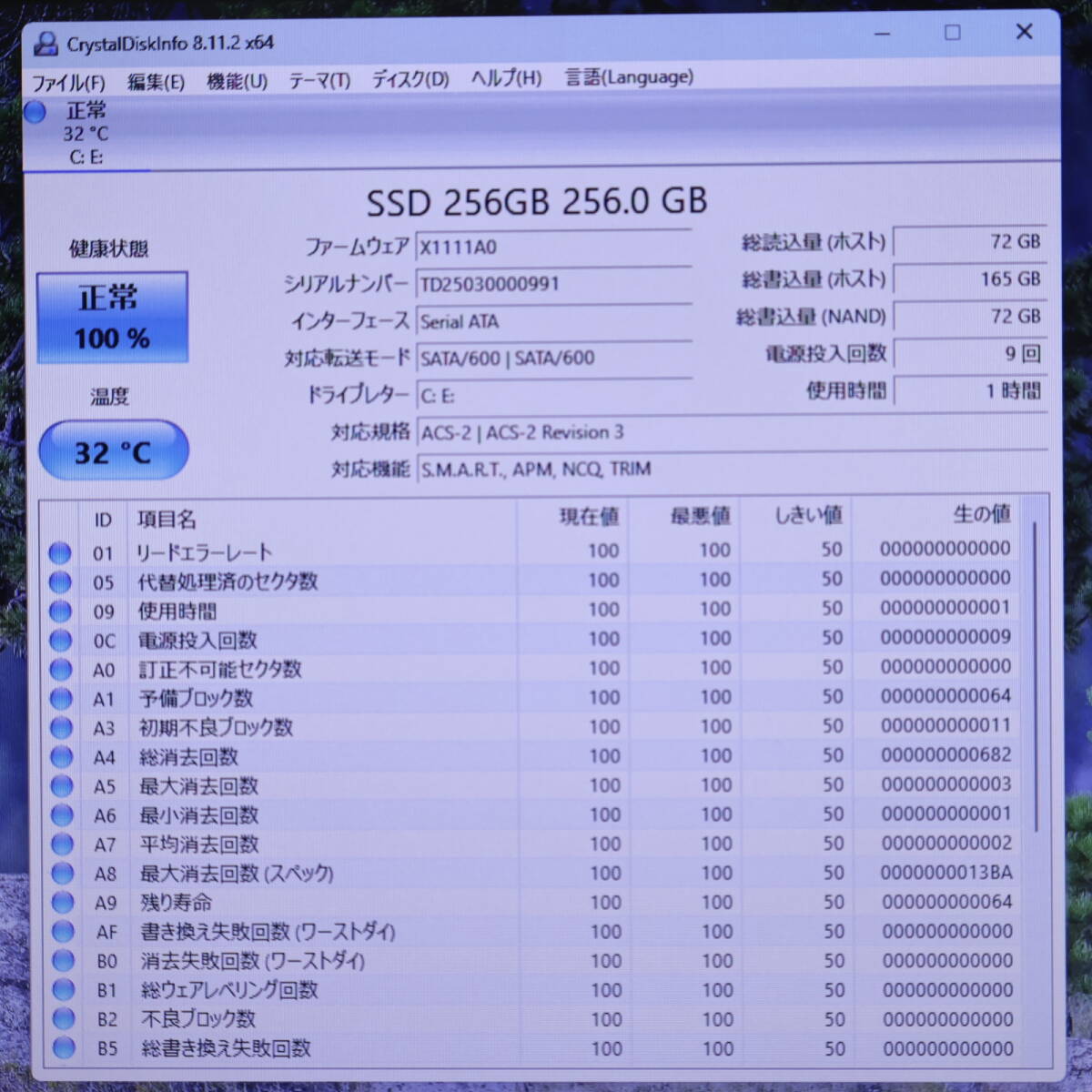The width and height of the screenshot is (1092, 1092).
Task: Click the 電源投入回数 value 9 回
Action: [x=970, y=354]
